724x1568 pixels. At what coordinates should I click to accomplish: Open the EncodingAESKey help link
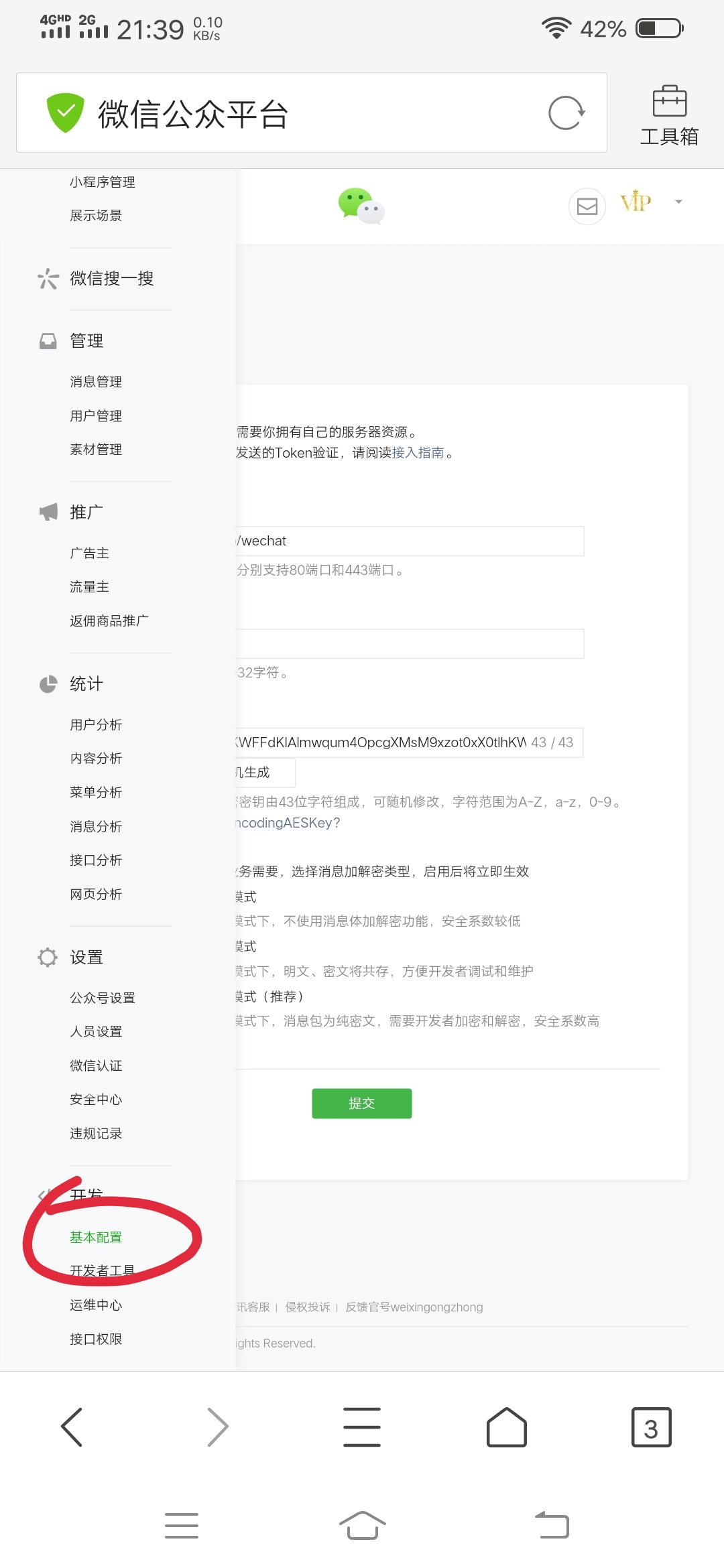[x=288, y=823]
